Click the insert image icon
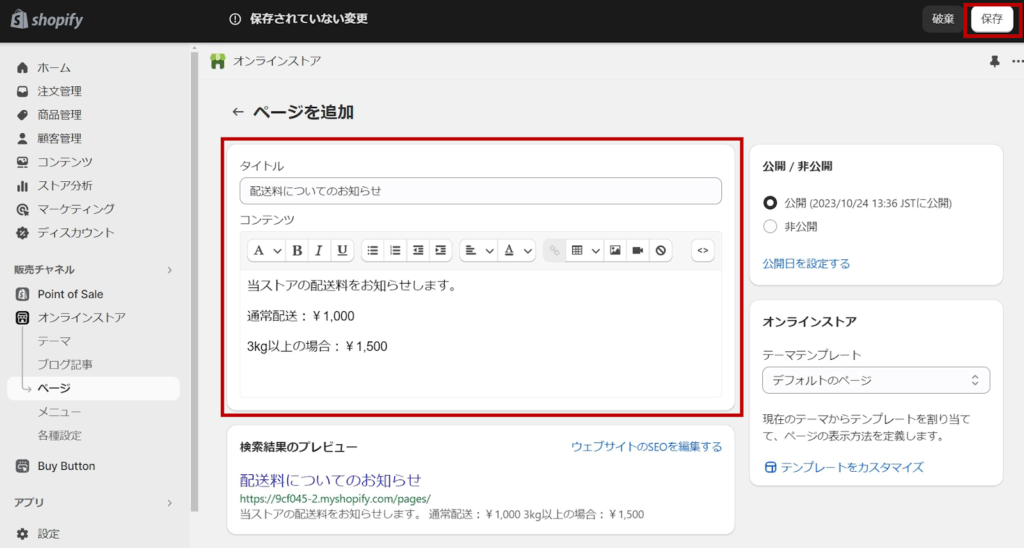Screen dimensions: 1024x548 tap(615, 250)
